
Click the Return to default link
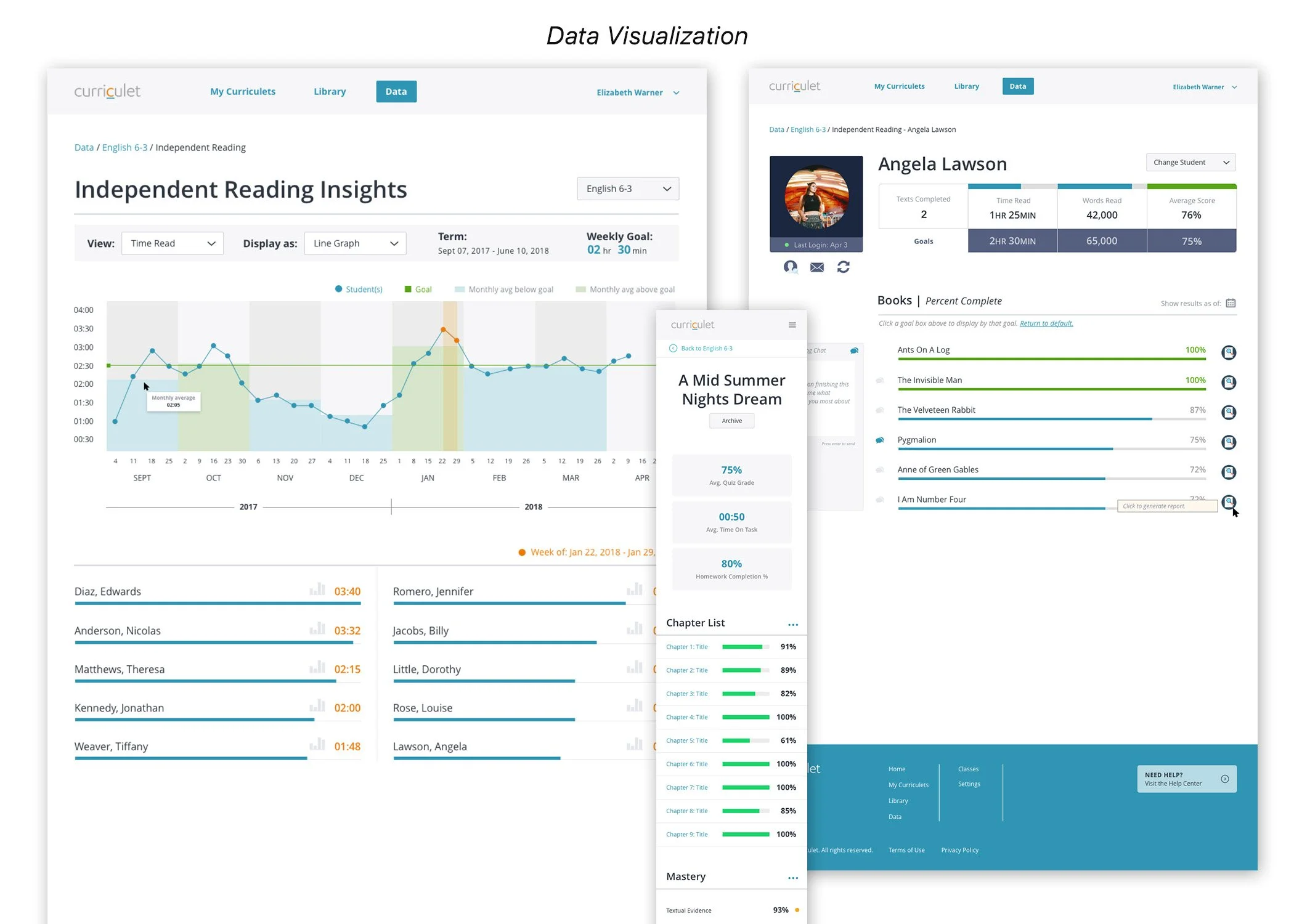tap(1046, 323)
